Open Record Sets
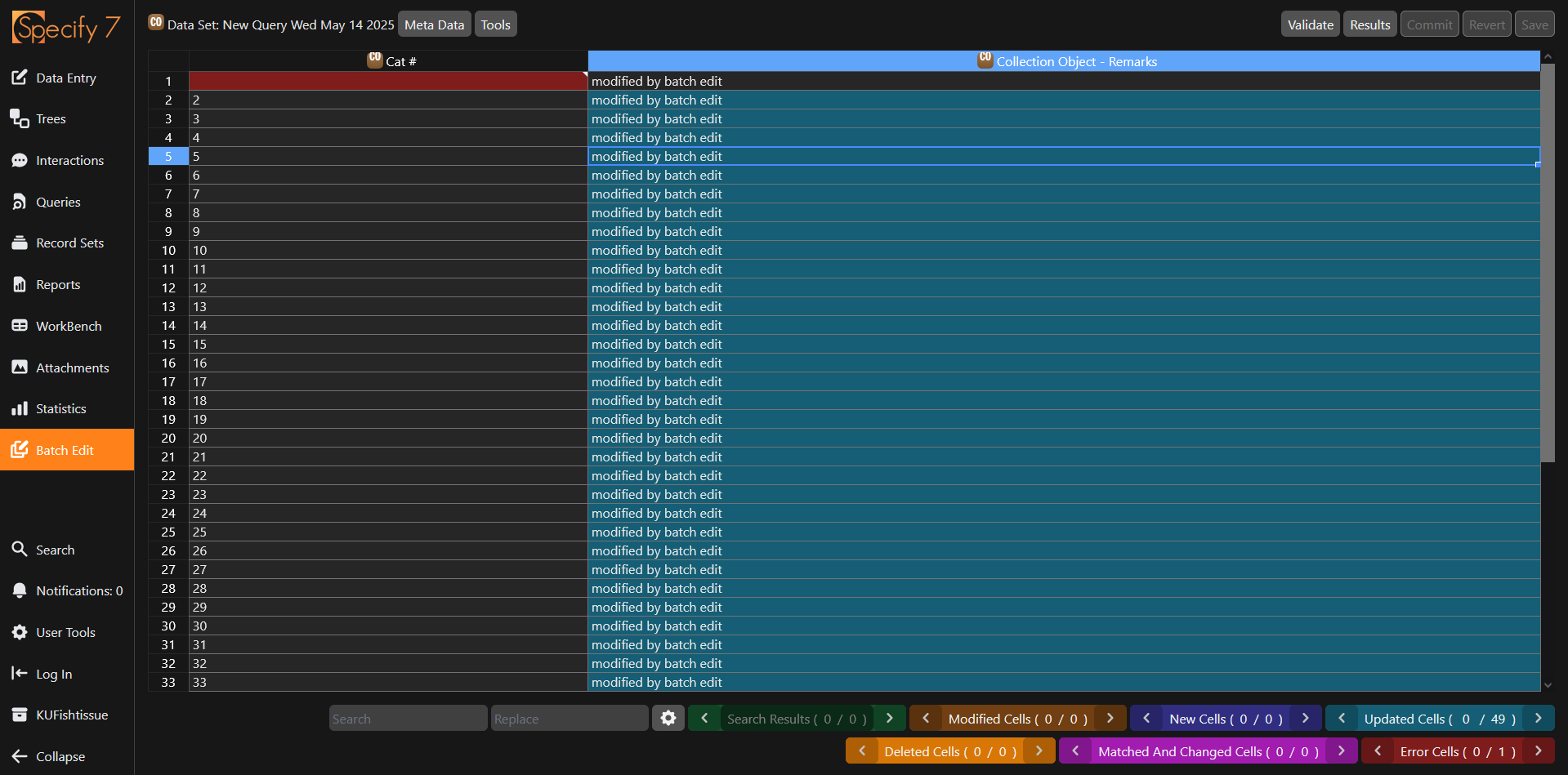This screenshot has height=775, width=1568. pos(67,243)
